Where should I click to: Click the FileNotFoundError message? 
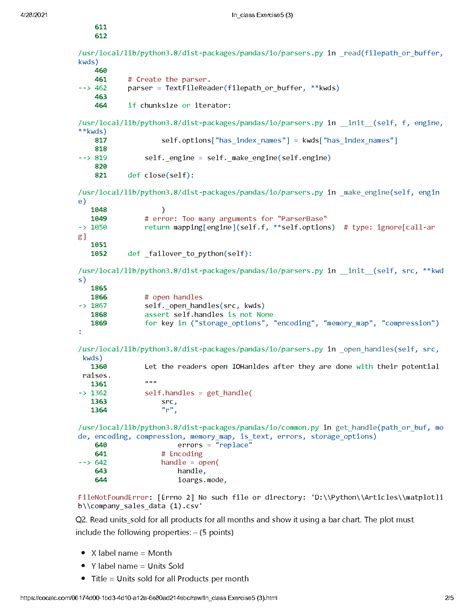click(x=260, y=502)
